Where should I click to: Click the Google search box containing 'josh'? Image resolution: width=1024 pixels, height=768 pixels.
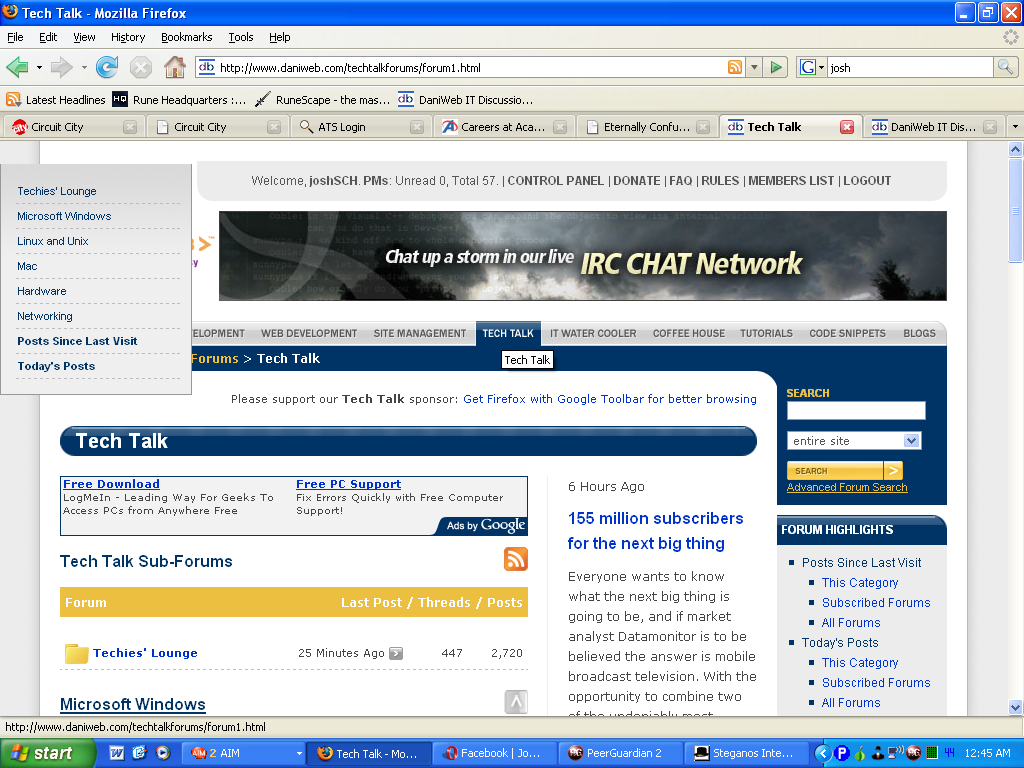910,67
